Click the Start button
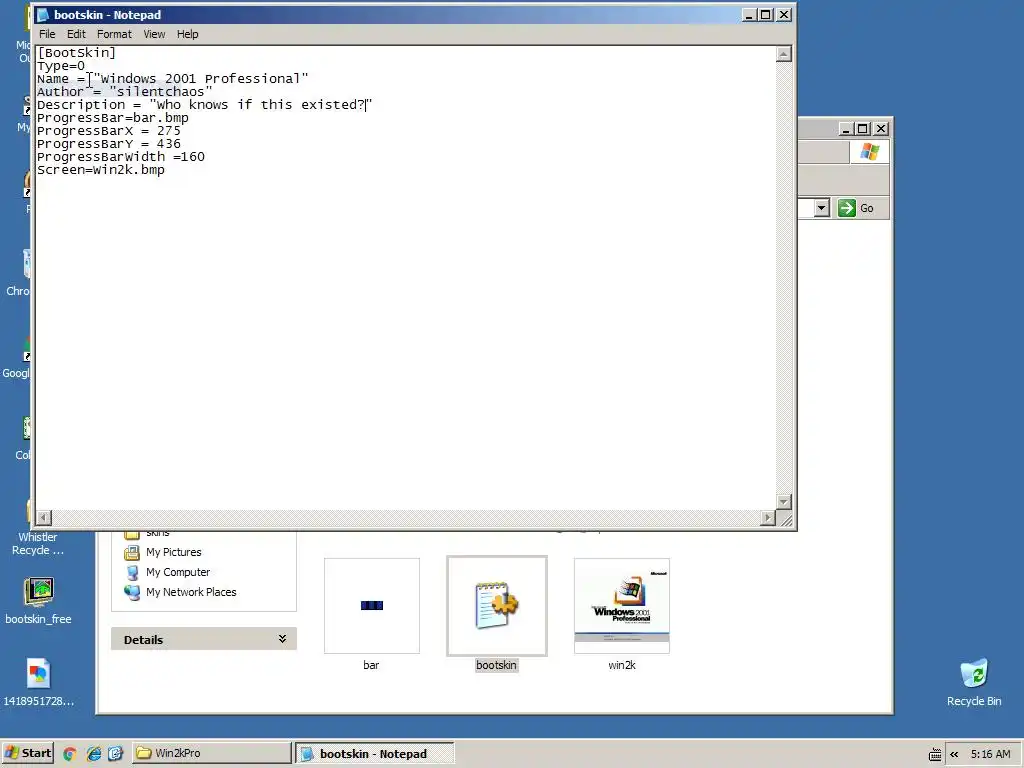 click(27, 753)
